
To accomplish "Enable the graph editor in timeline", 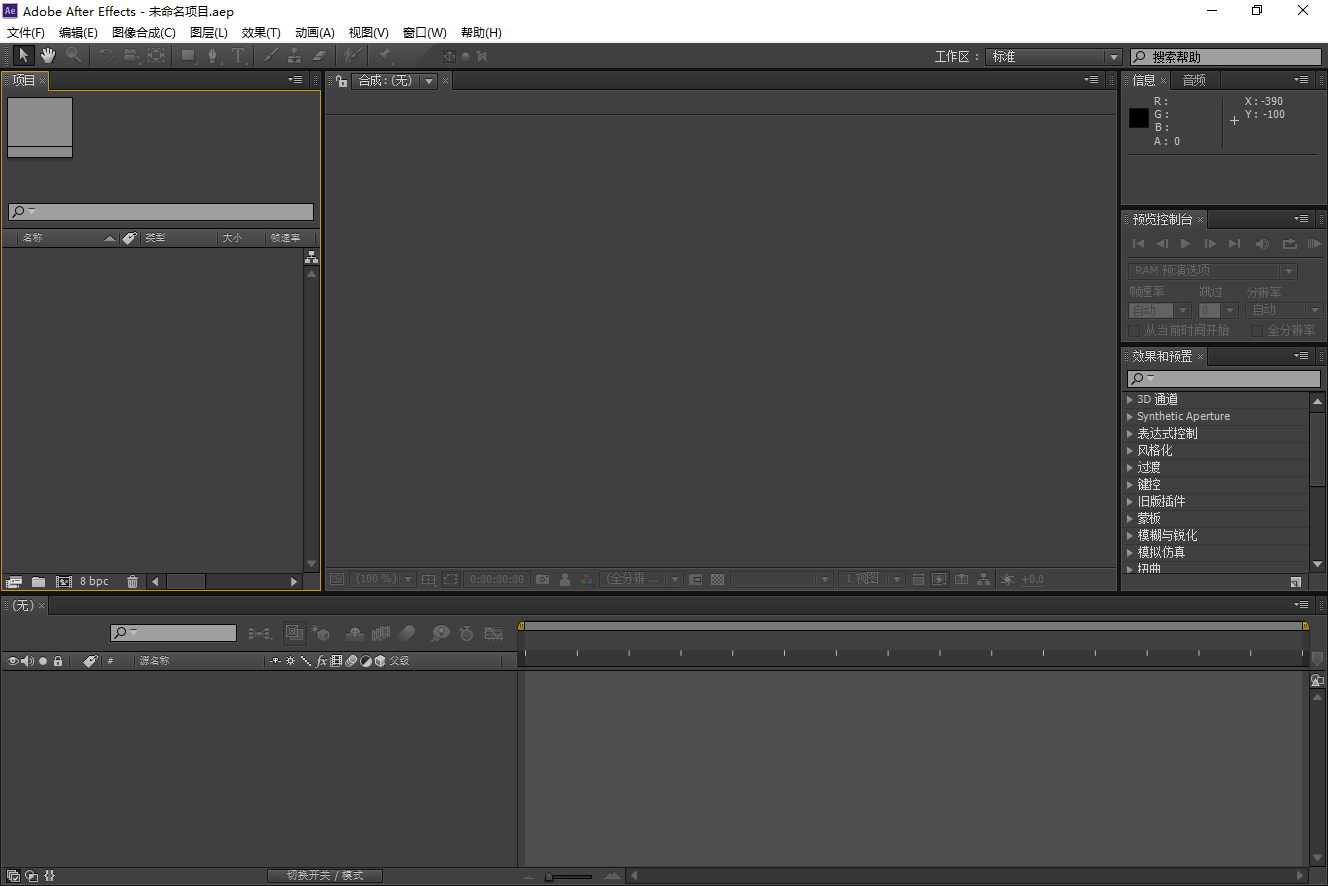I will [493, 633].
